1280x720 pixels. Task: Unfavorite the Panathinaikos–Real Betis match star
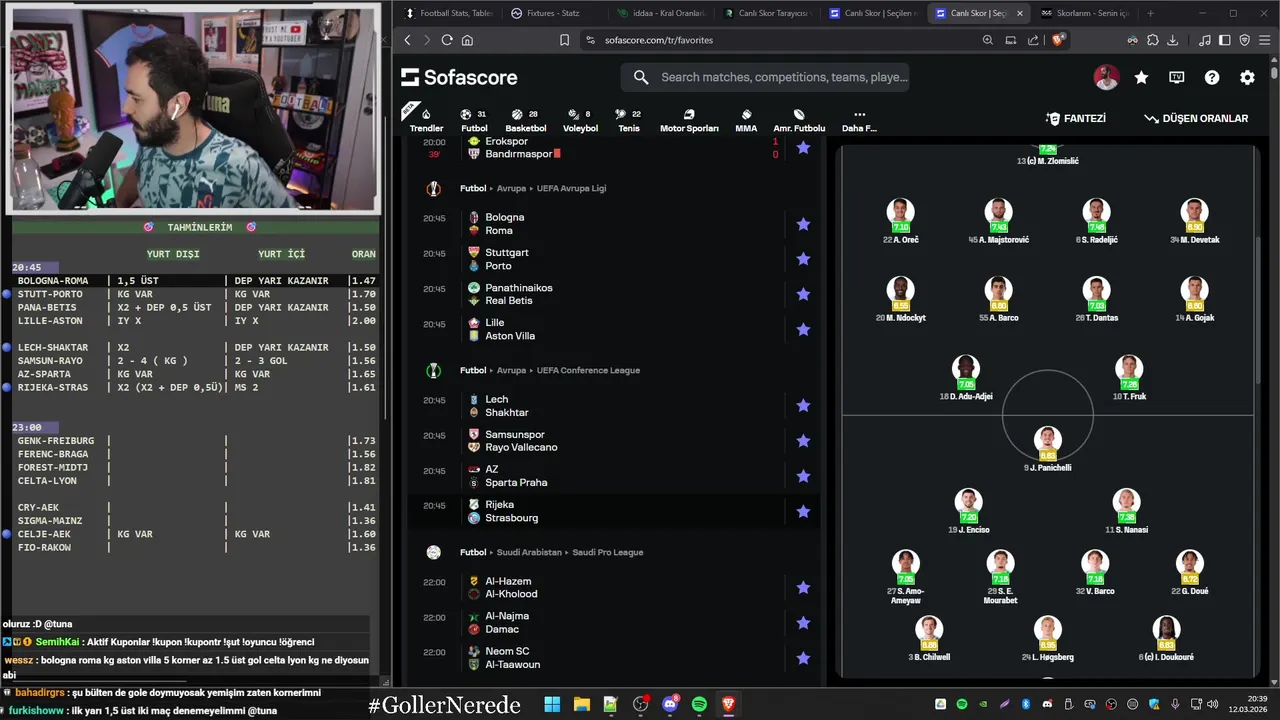(803, 294)
